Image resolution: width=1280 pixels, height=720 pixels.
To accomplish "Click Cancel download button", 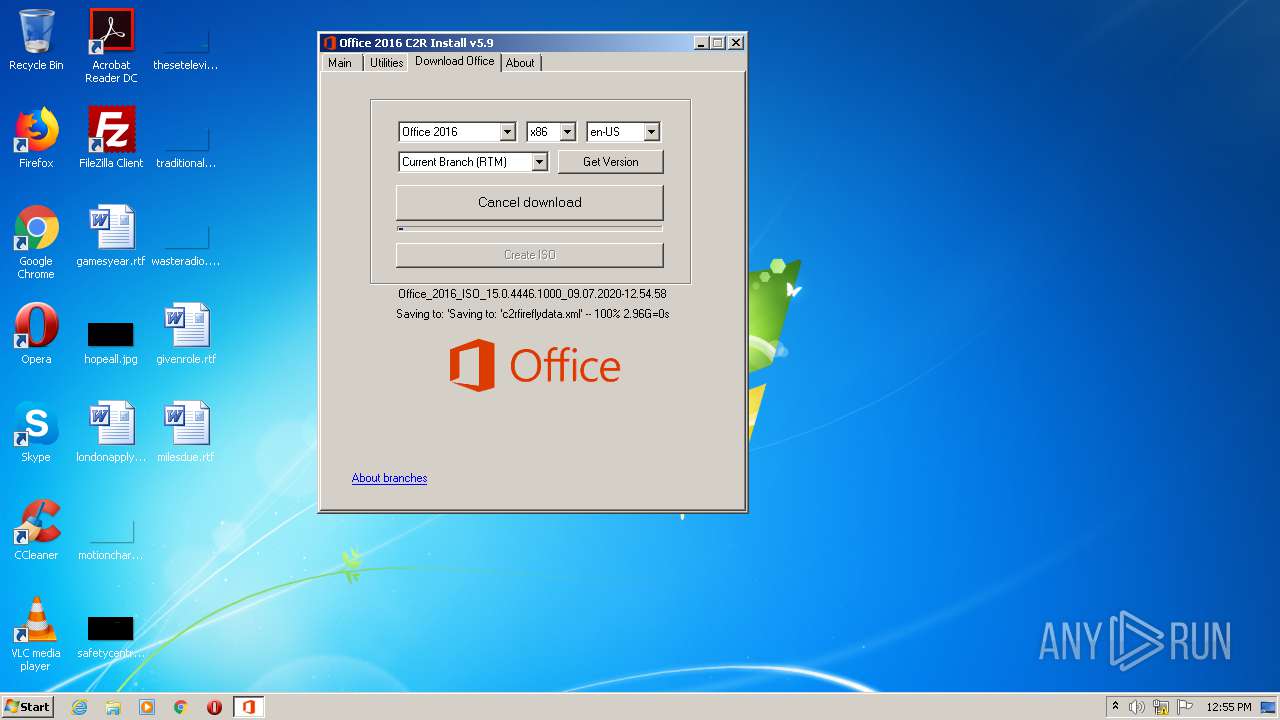I will (x=530, y=202).
